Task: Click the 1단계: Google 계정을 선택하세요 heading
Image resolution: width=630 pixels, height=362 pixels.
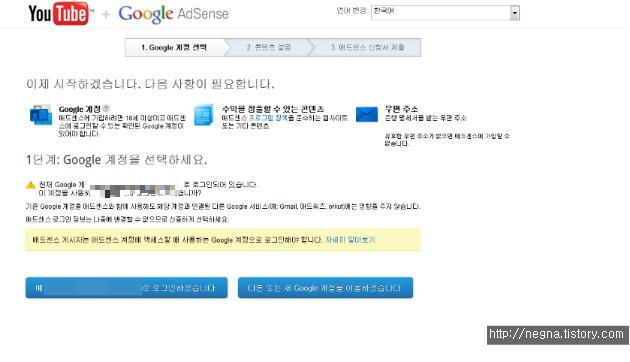Action: [x=117, y=160]
